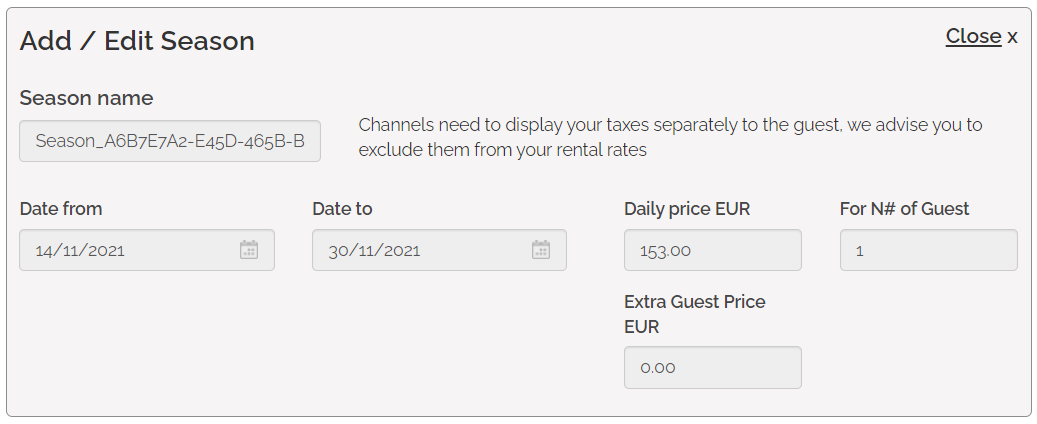Image resolution: width=1037 pixels, height=424 pixels.
Task: Click the Daily price EUR label
Action: click(x=687, y=209)
